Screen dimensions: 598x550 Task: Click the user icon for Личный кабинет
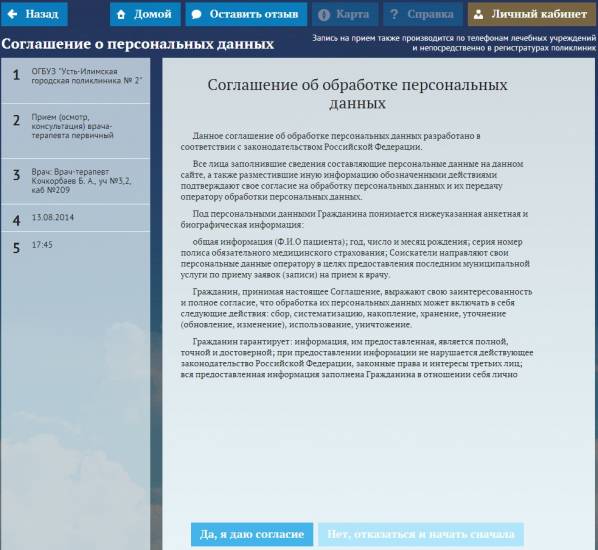click(x=478, y=14)
